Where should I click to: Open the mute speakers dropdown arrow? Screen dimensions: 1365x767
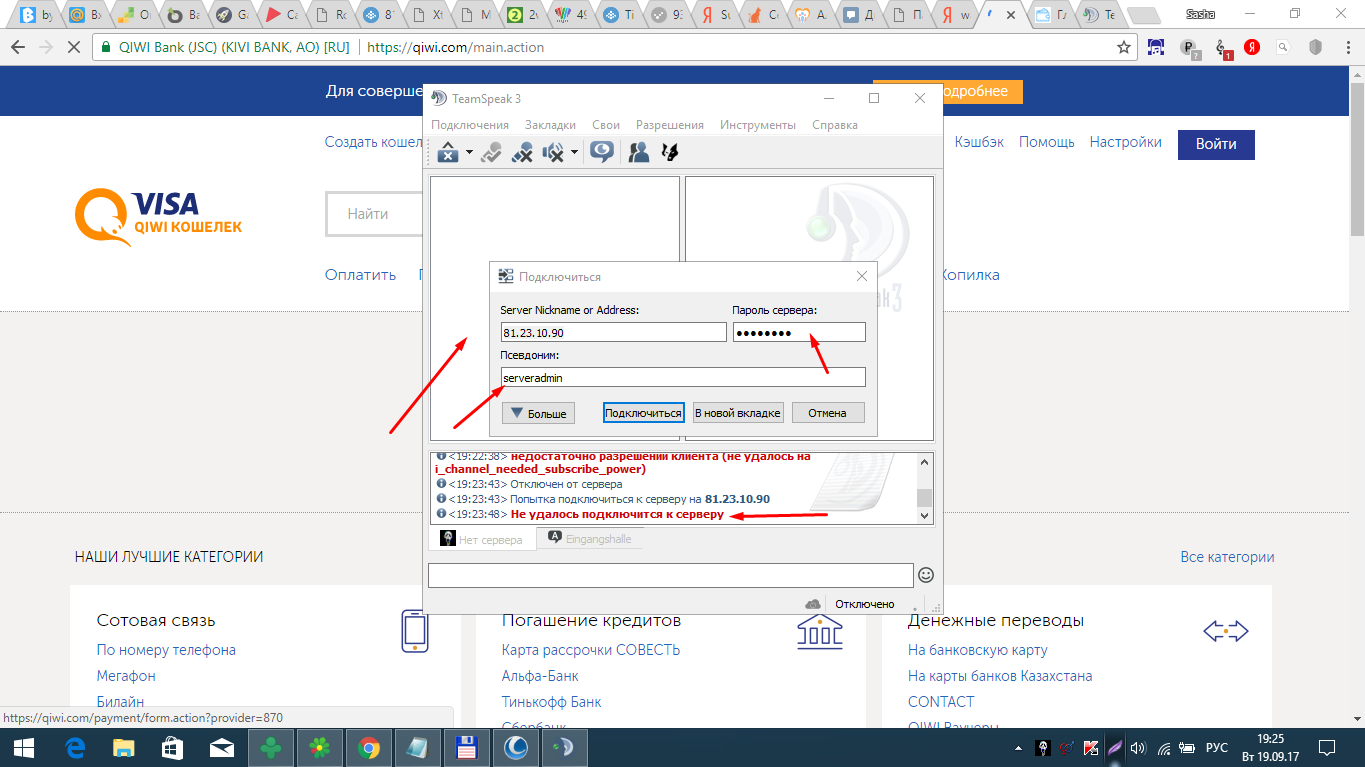[x=574, y=153]
